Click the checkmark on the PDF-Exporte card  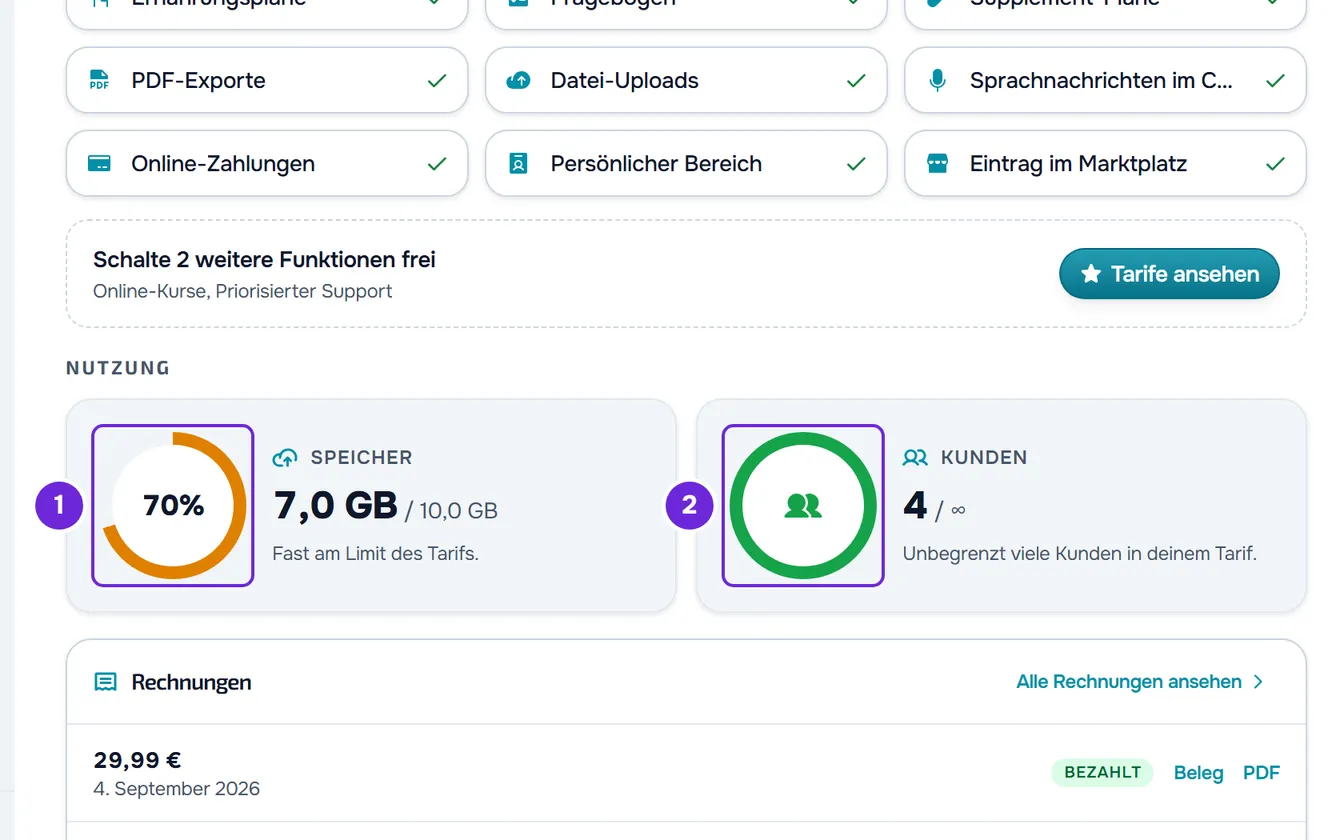tap(437, 81)
